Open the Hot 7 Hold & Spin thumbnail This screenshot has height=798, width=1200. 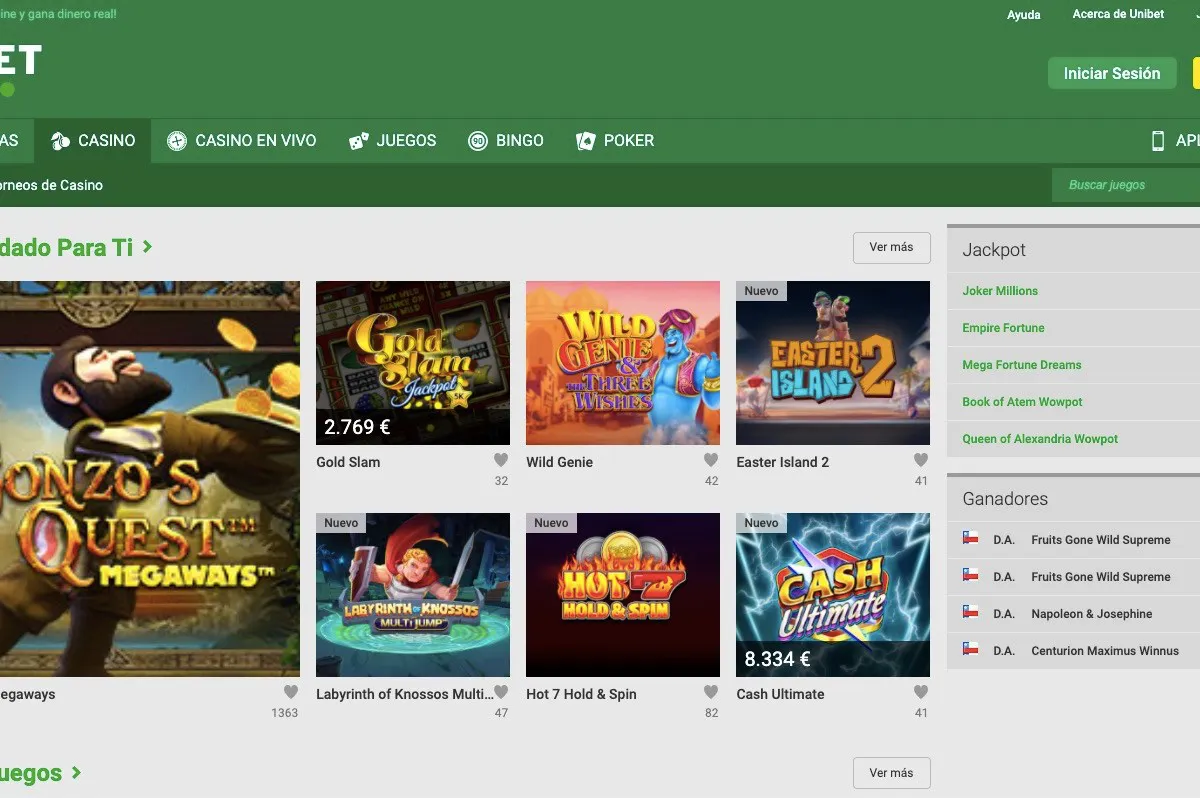[623, 595]
